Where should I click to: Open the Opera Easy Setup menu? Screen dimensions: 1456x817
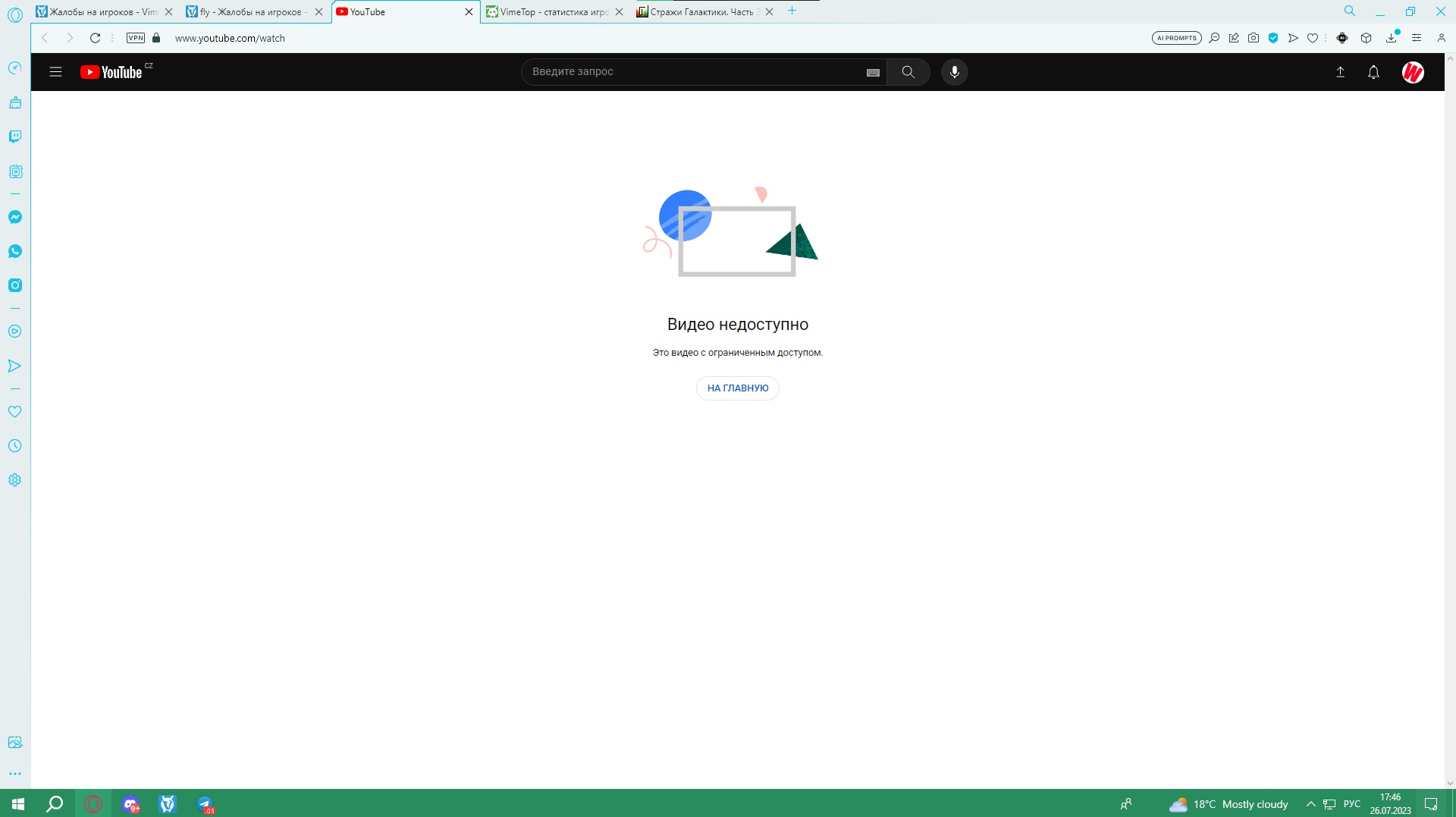click(x=1416, y=38)
